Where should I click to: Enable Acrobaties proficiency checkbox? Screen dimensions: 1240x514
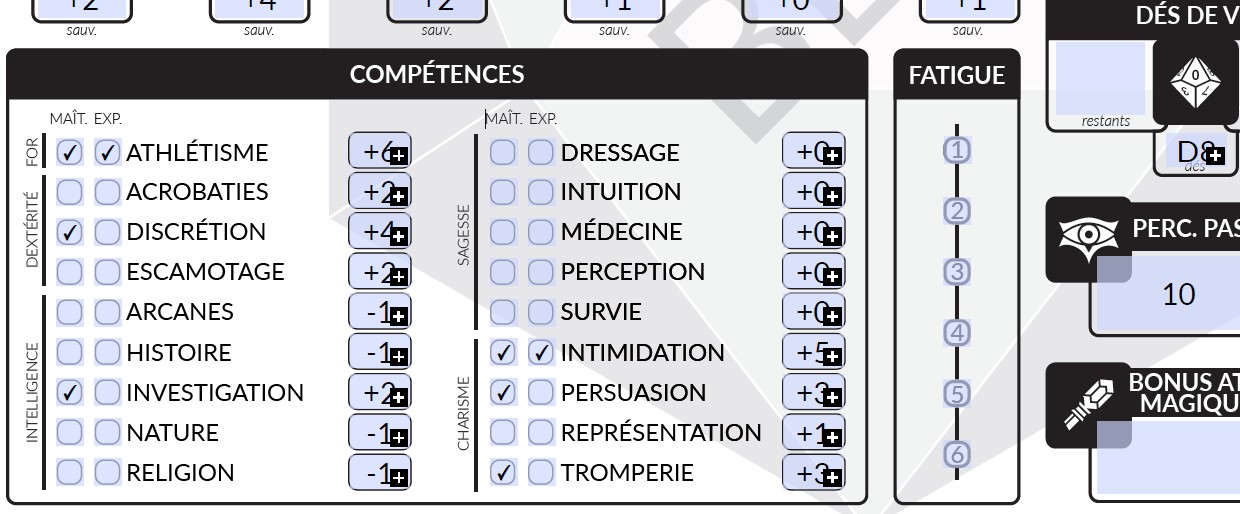click(69, 192)
